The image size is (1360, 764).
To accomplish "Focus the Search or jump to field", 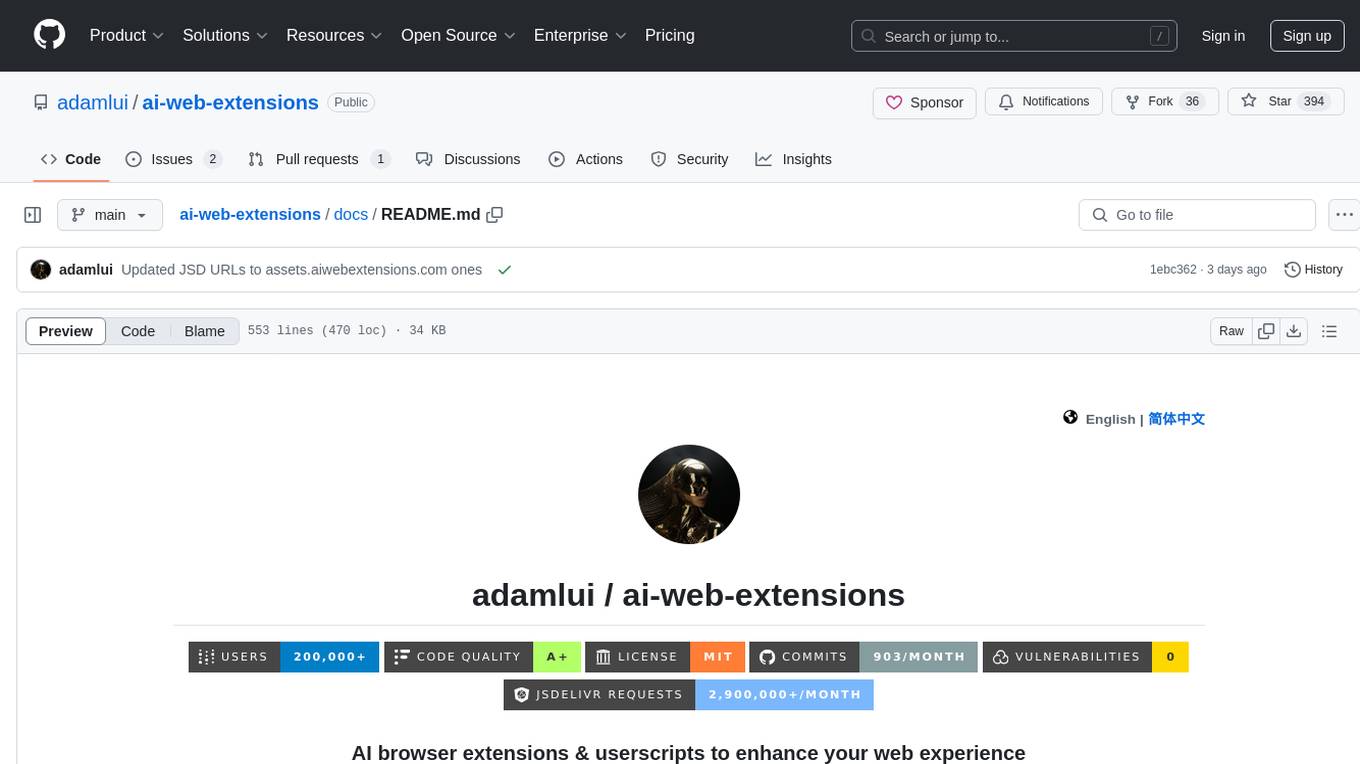I will click(1012, 36).
